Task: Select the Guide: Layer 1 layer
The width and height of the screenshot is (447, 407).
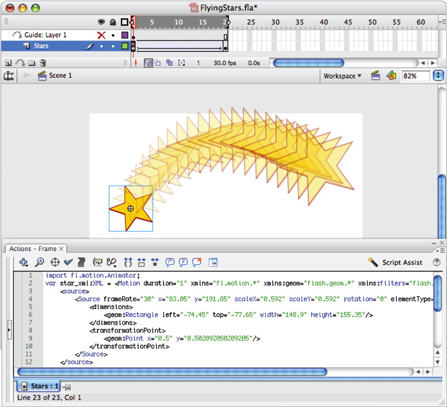Action: (45, 35)
